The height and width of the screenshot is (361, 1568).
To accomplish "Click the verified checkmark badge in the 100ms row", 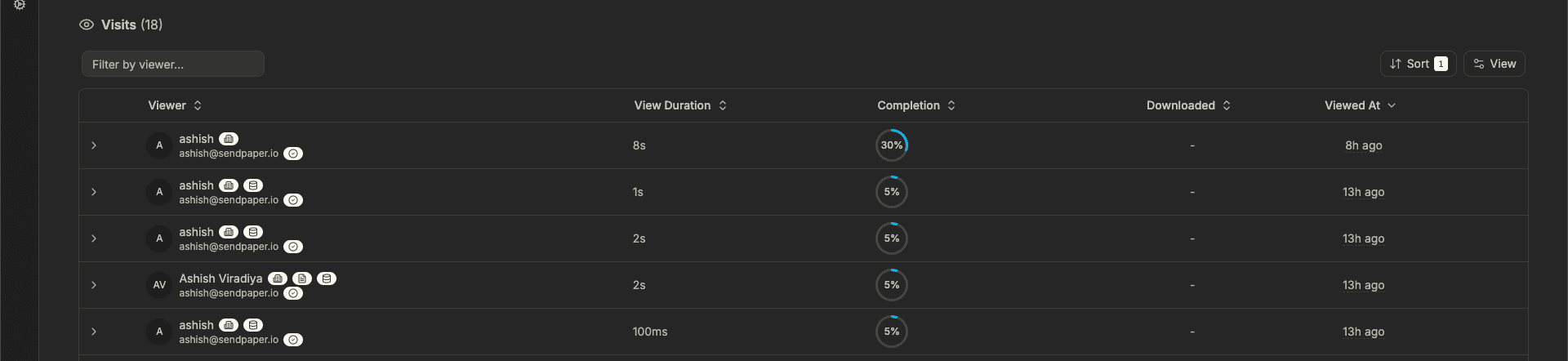I will point(293,340).
